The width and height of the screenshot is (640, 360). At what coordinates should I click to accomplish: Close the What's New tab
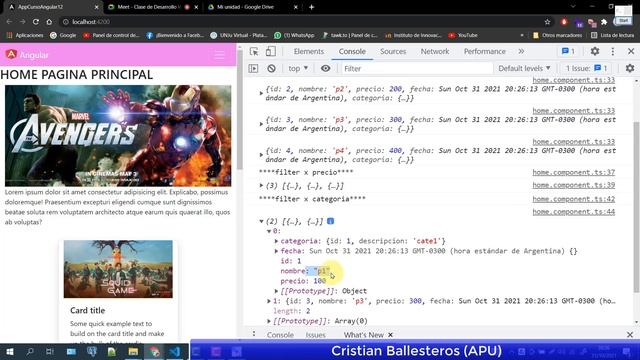(391, 335)
